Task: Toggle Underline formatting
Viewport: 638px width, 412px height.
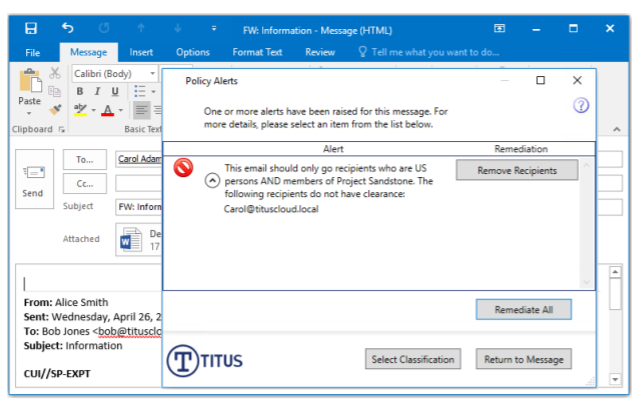Action: (x=115, y=92)
